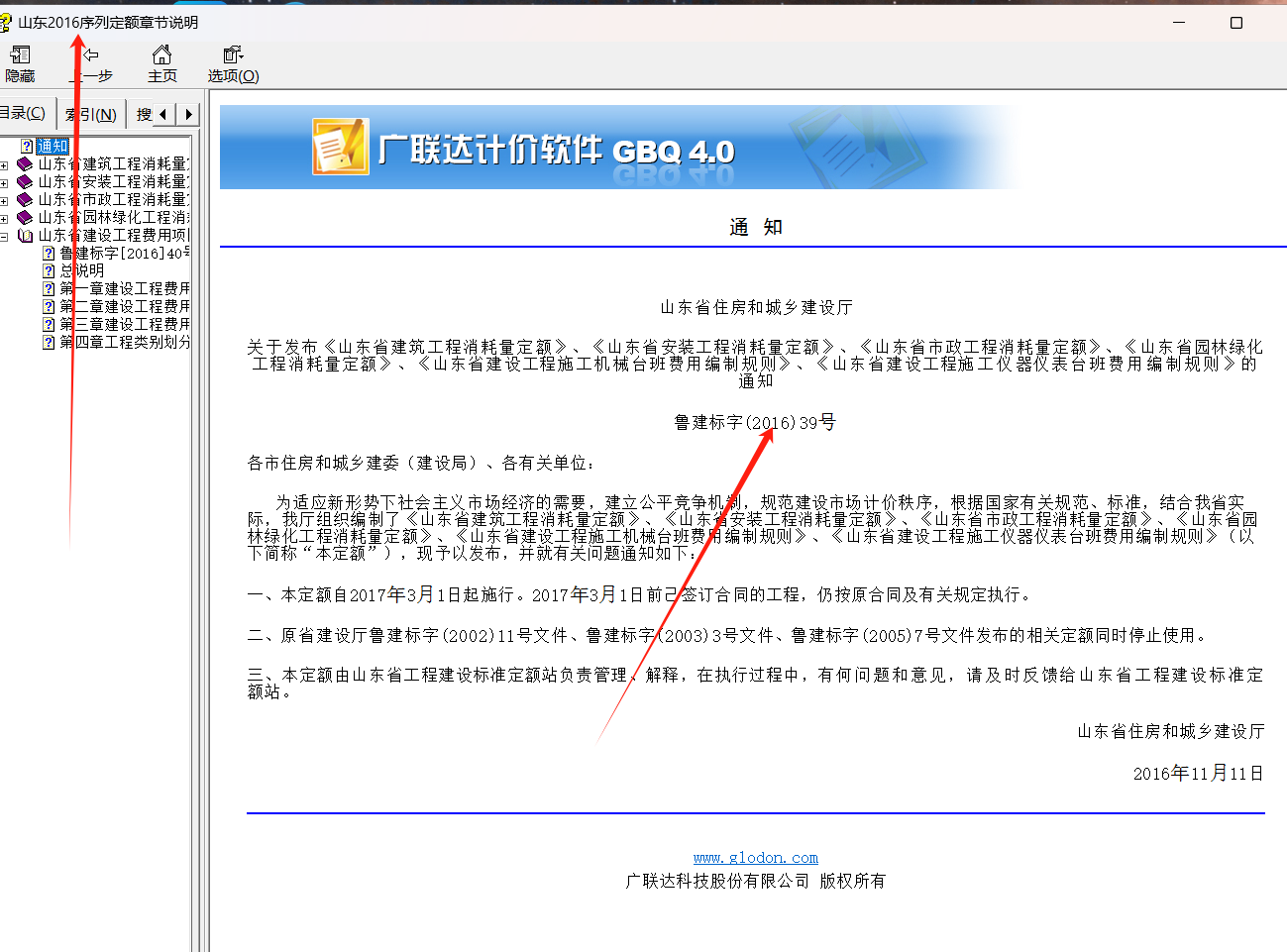This screenshot has width=1287, height=952.
Task: Expand 山东省园林绿化工程 tree node
Action: [x=4, y=218]
